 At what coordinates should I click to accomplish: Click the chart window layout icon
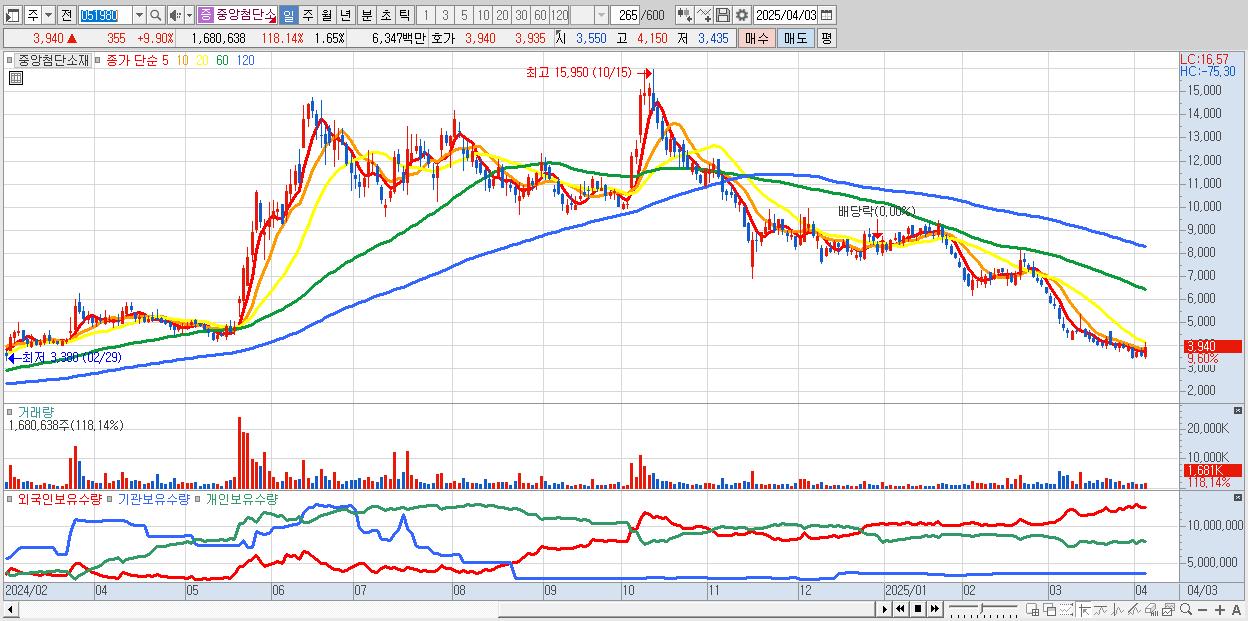(x=1169, y=609)
